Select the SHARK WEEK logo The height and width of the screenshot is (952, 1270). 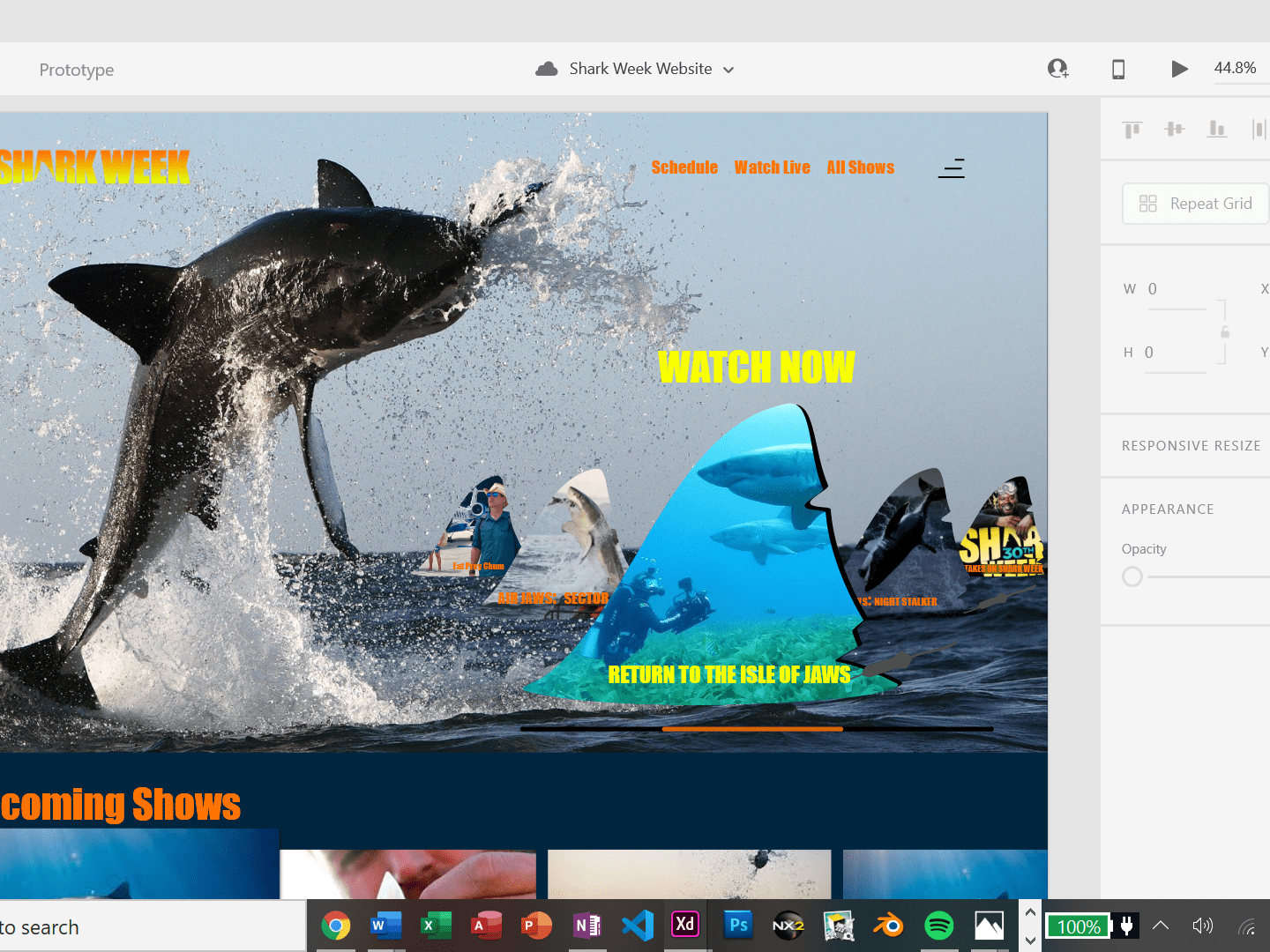[x=94, y=167]
